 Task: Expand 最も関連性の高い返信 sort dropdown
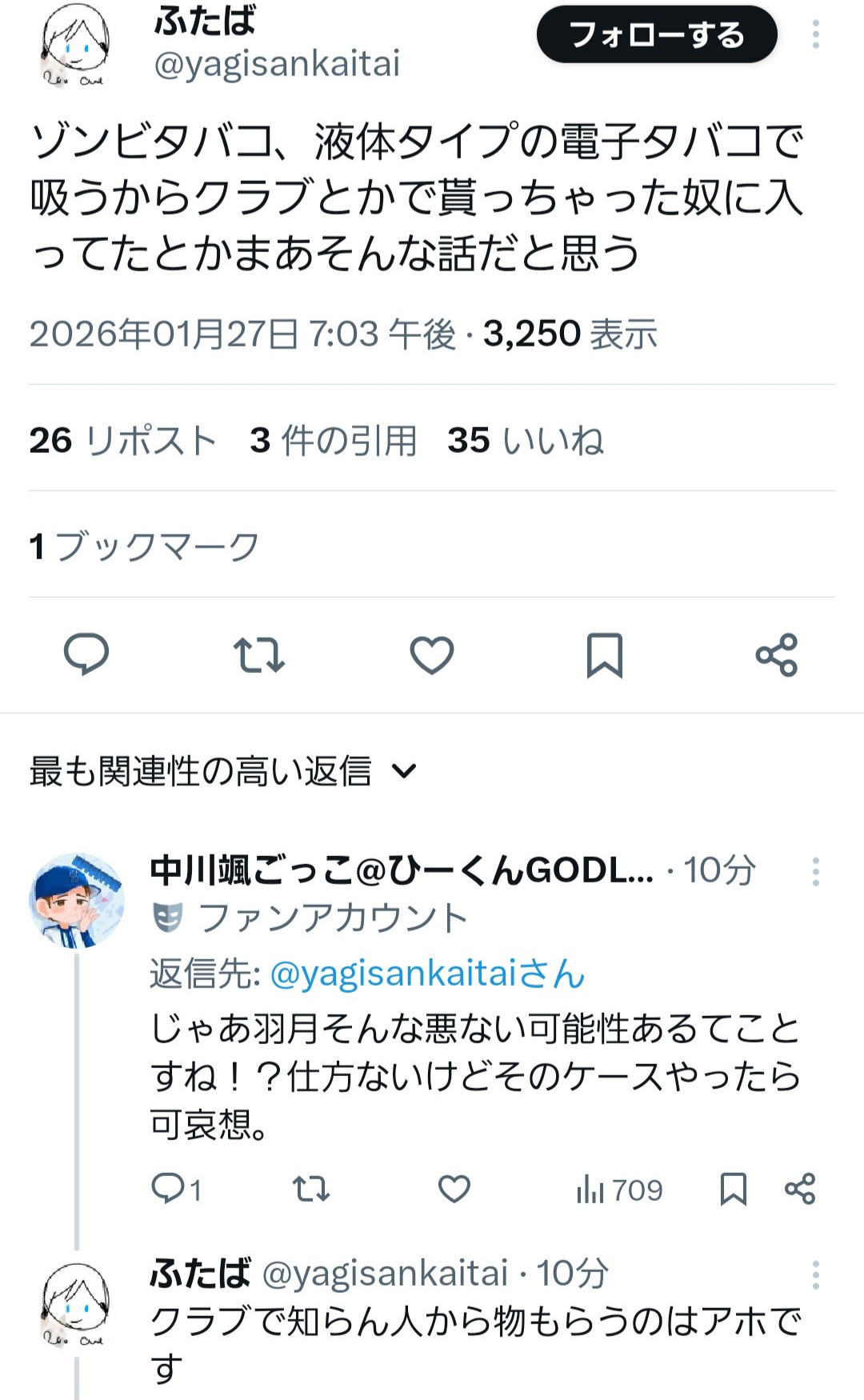[223, 771]
